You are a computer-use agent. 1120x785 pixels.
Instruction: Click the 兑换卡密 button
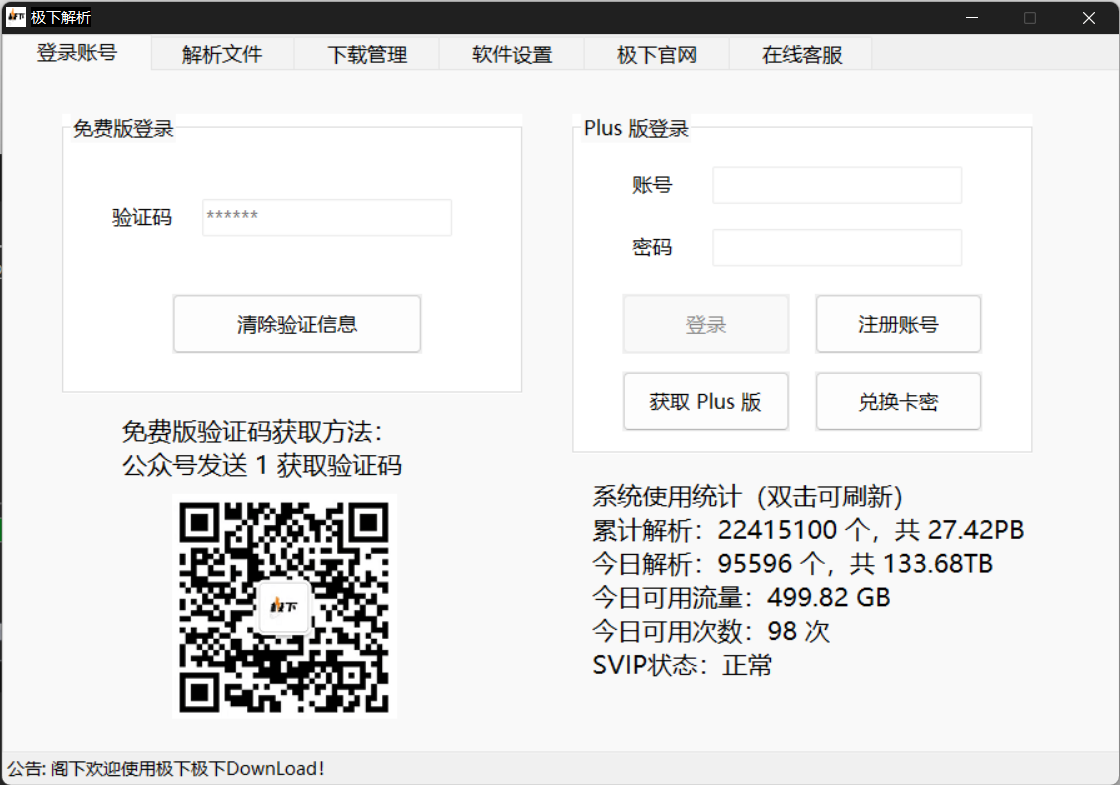[x=899, y=401]
